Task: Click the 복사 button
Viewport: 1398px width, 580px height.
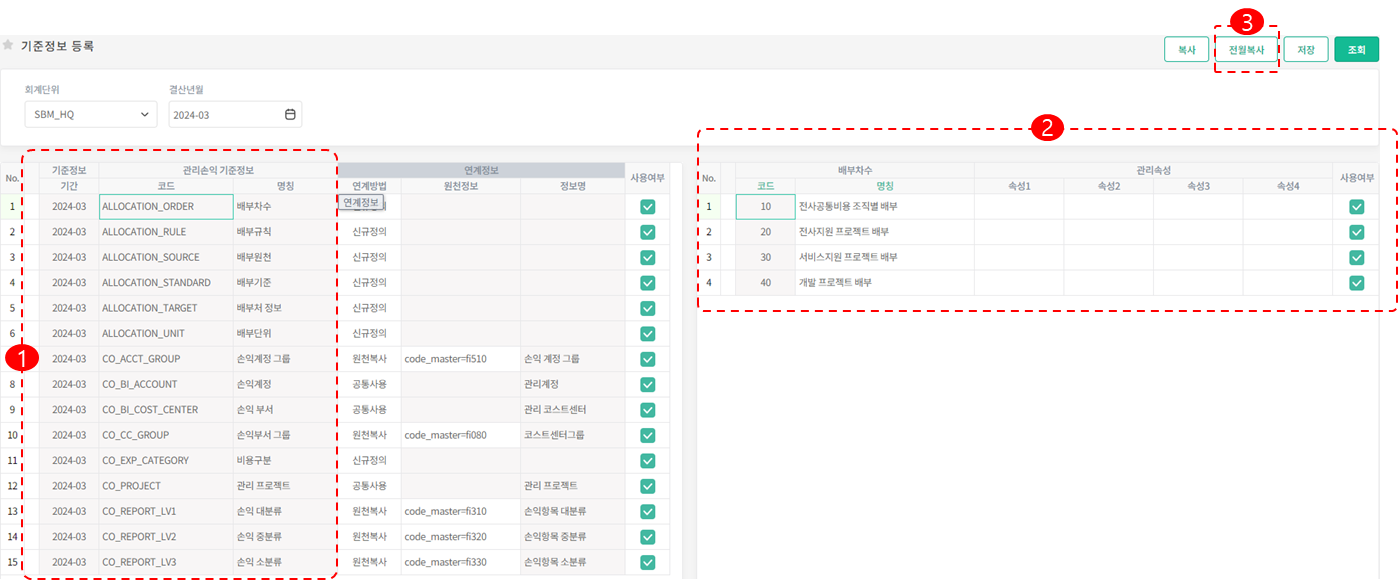Action: point(1186,50)
